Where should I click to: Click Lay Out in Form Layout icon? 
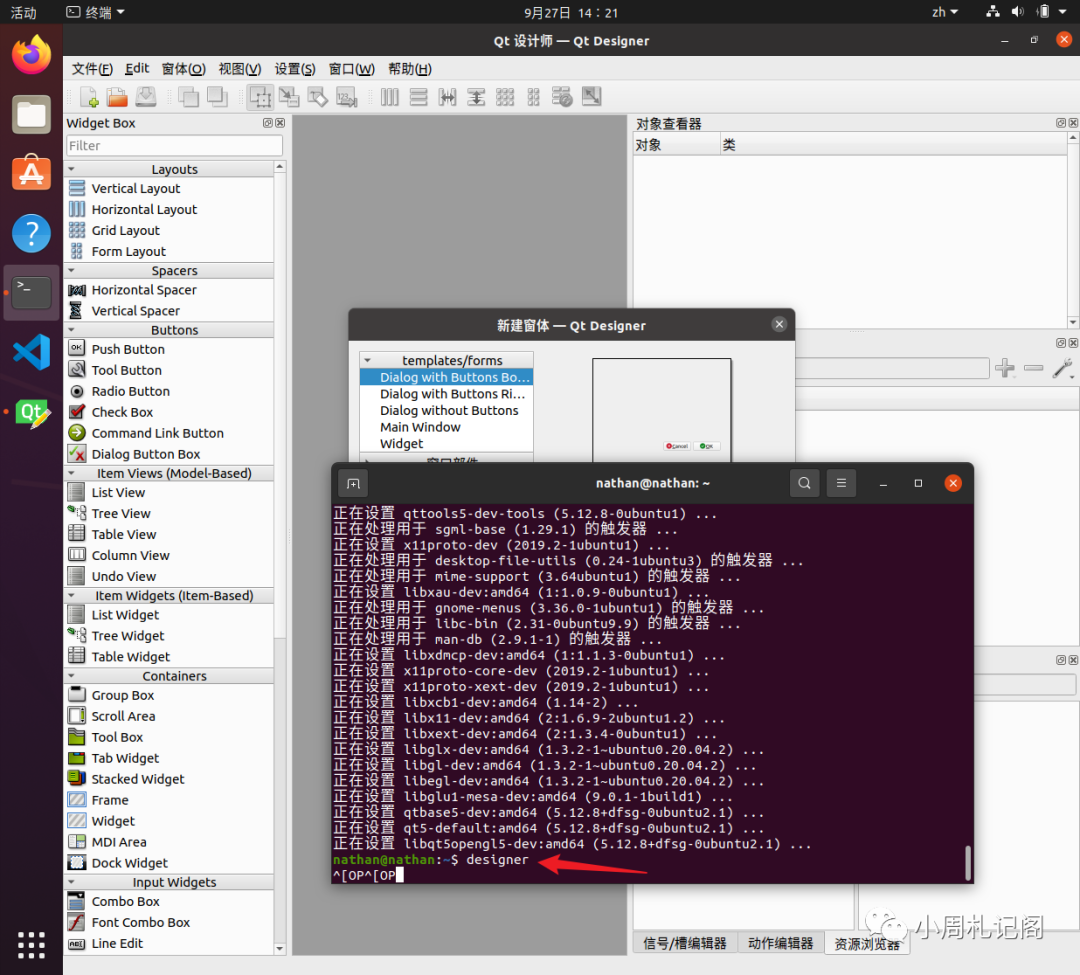point(533,97)
